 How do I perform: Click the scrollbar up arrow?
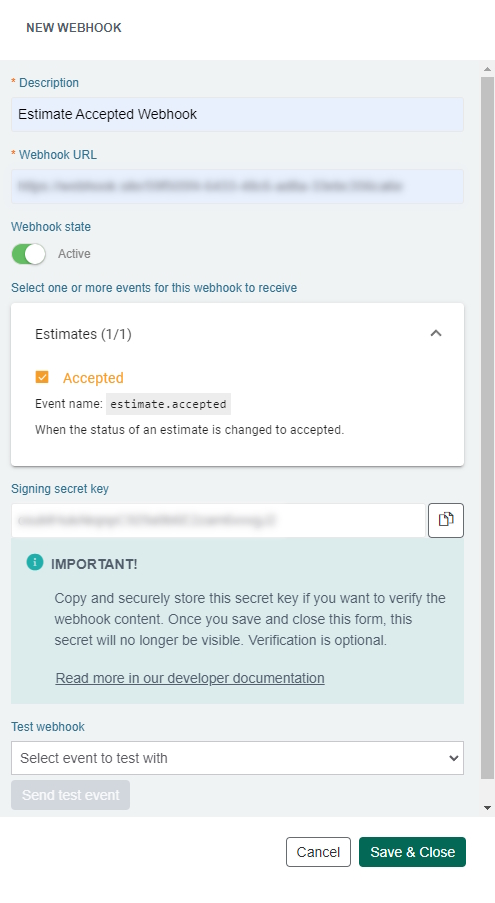coord(488,69)
